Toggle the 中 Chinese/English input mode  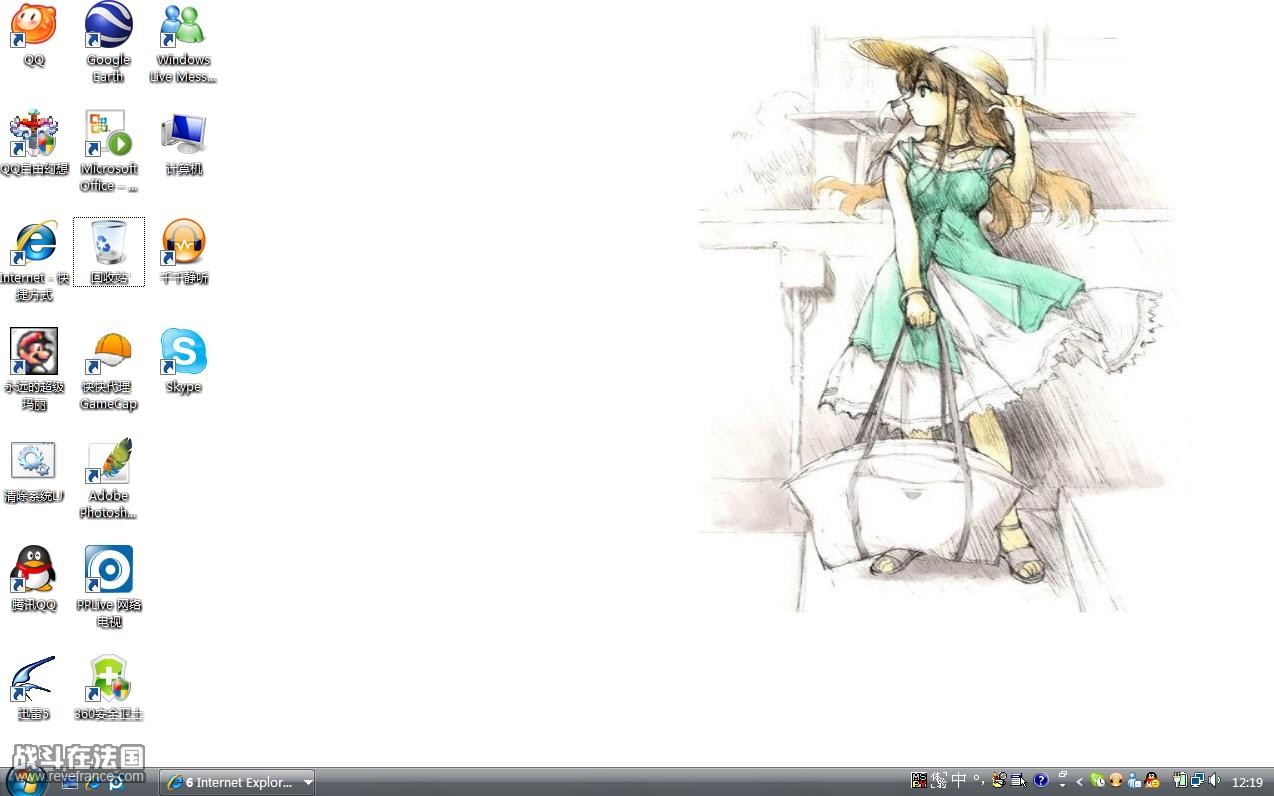tap(959, 780)
